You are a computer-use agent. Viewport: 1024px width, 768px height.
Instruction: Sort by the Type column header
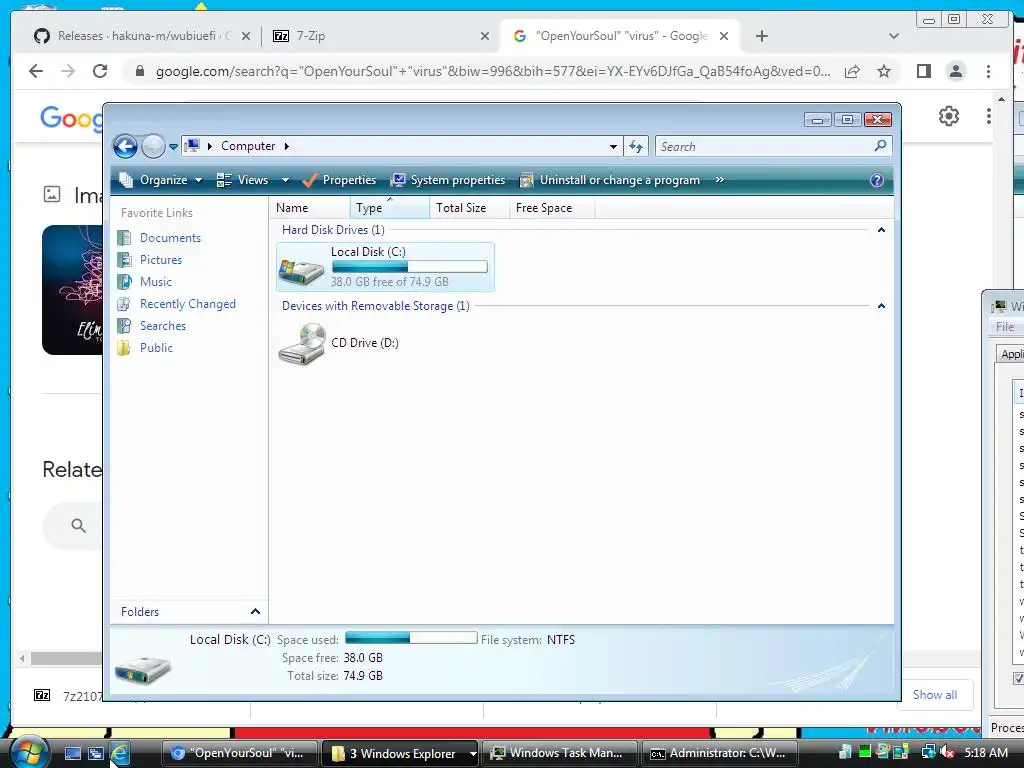[x=390, y=208]
